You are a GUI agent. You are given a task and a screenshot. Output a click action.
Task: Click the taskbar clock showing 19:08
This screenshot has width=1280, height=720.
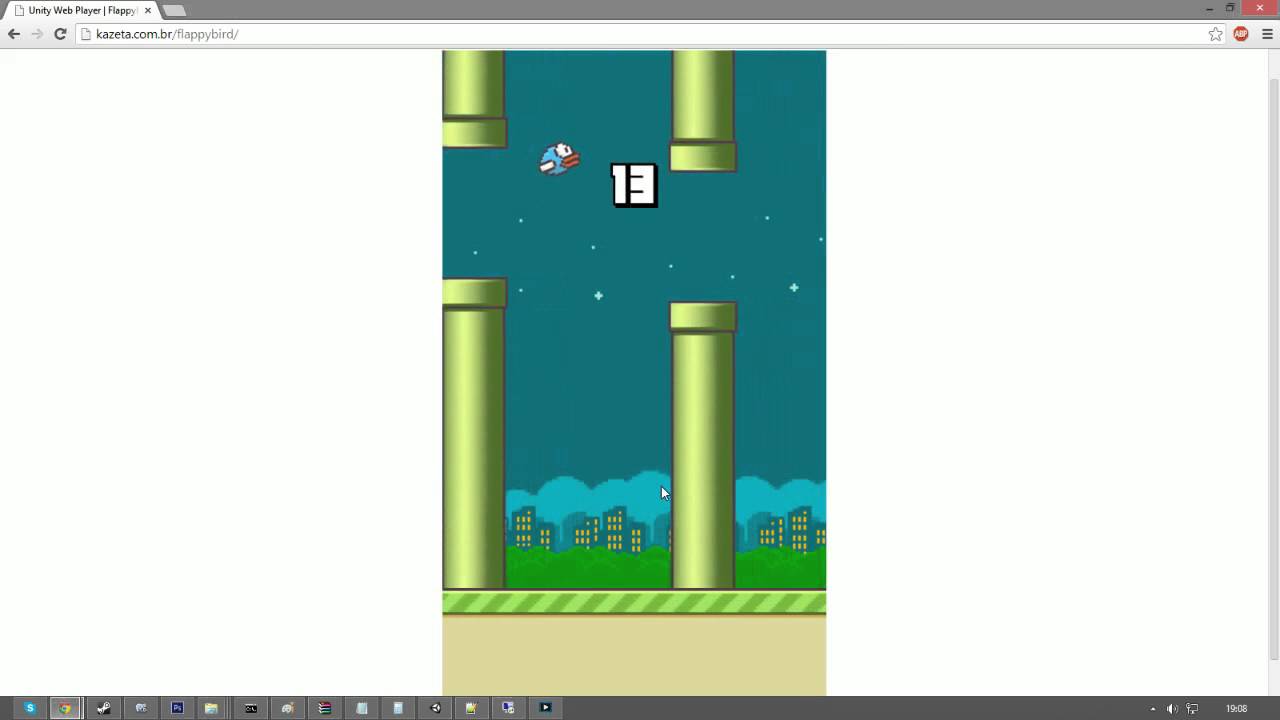(1237, 709)
